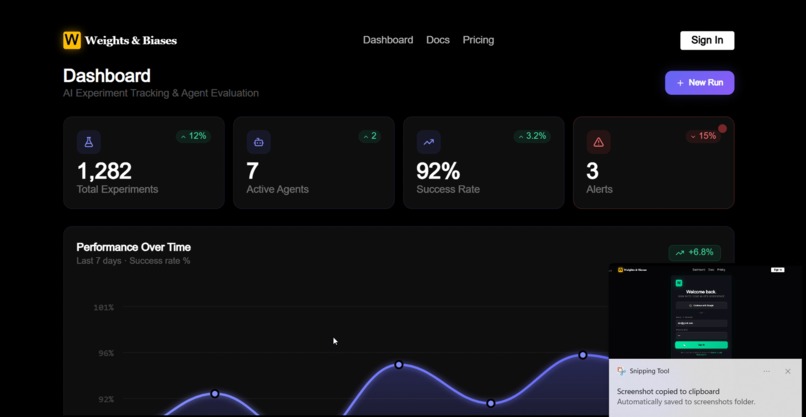Click the 3.2% increase badge

tap(532, 136)
